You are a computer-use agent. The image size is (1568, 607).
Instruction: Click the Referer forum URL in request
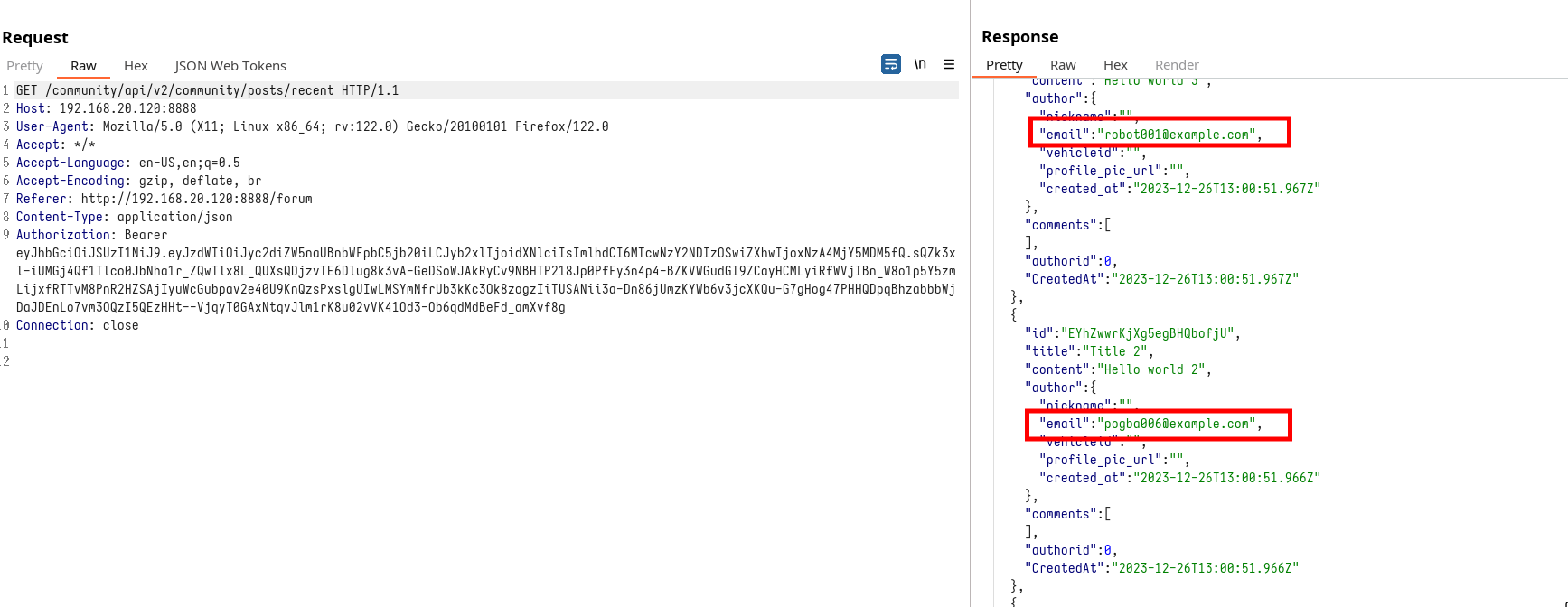point(196,199)
